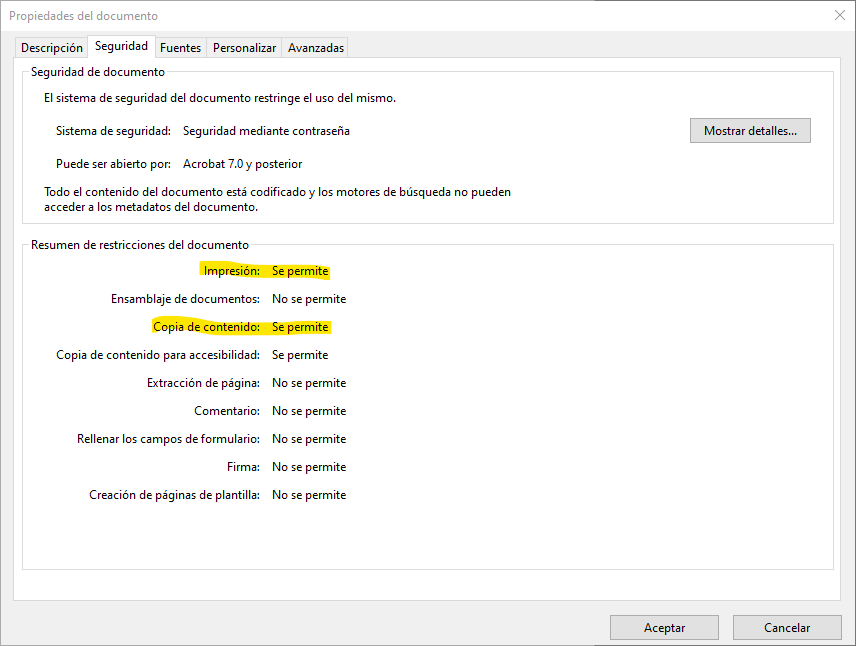
Task: Click the Firma restriction row
Action: click(243, 467)
